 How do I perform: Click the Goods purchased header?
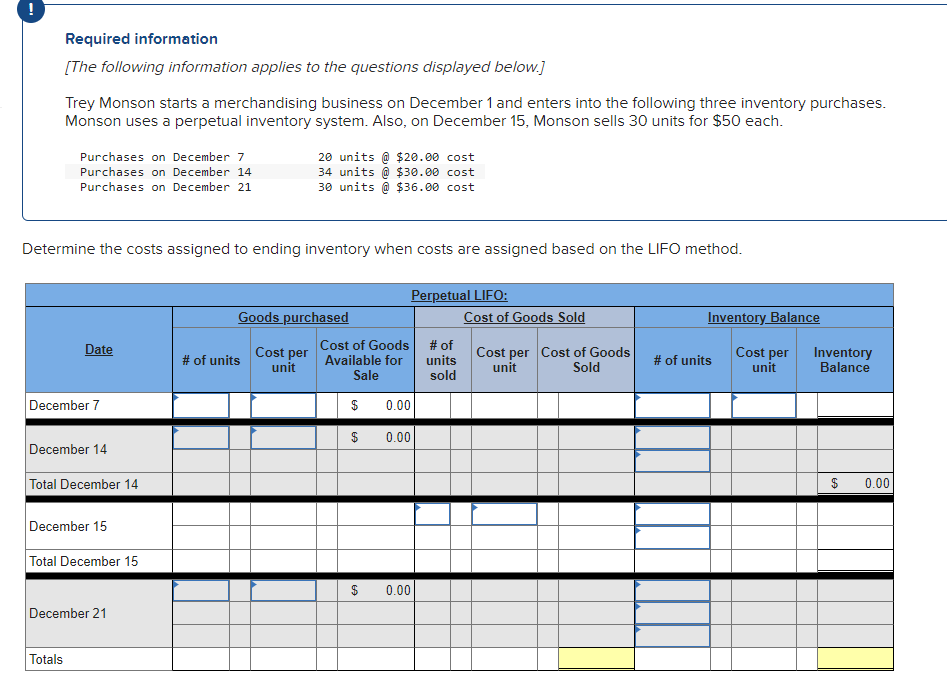coord(293,317)
